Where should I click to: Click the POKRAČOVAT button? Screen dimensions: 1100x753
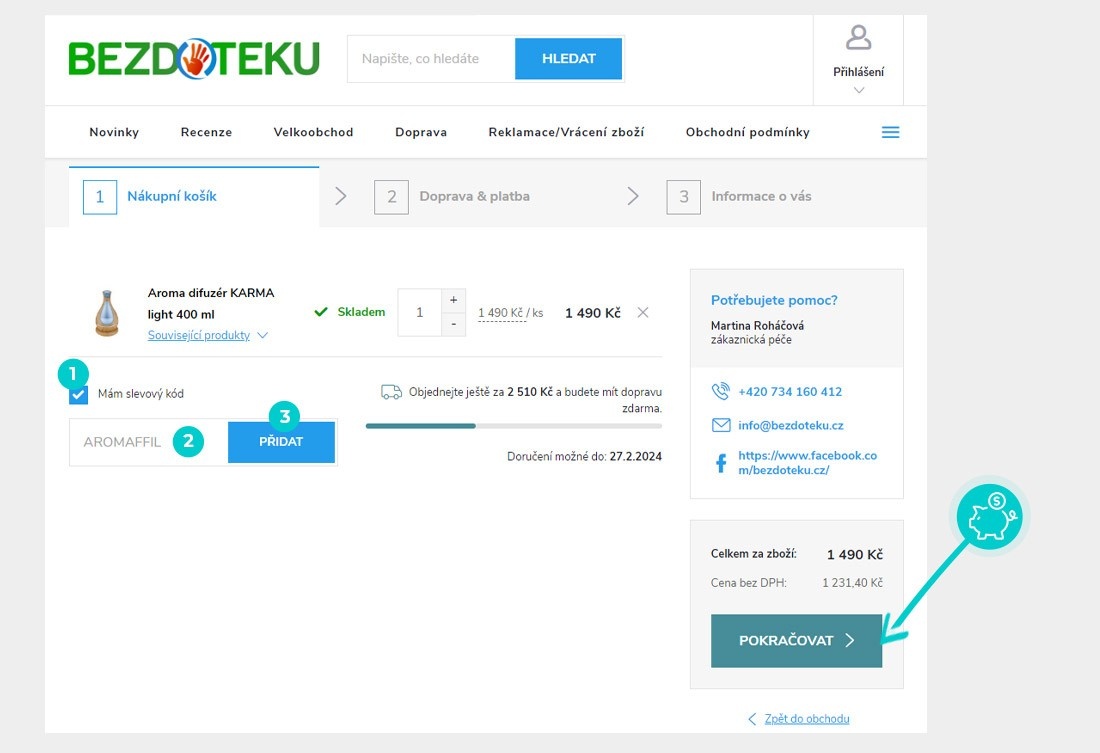tap(796, 641)
